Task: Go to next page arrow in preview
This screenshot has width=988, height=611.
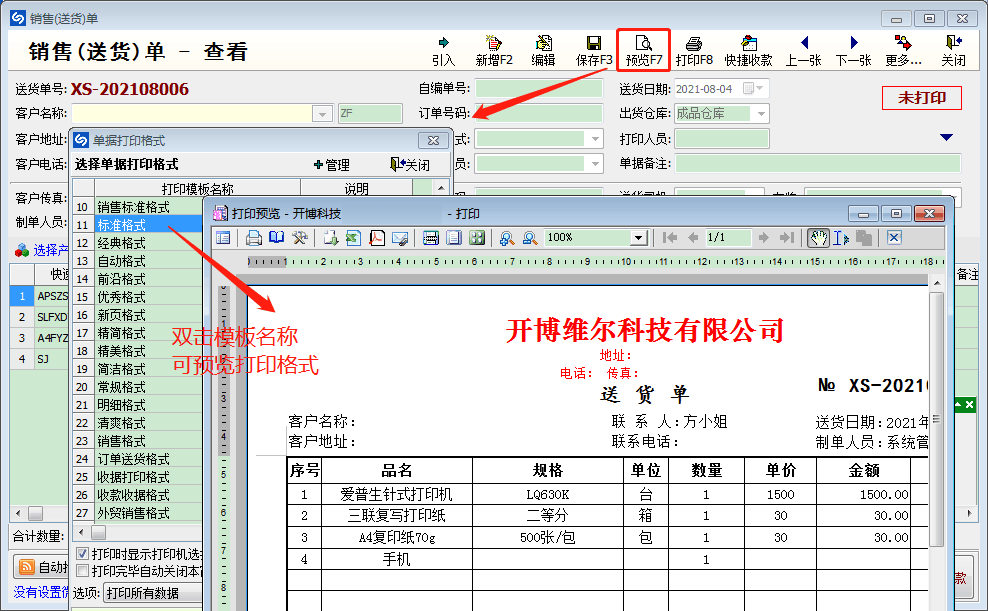Action: 763,237
